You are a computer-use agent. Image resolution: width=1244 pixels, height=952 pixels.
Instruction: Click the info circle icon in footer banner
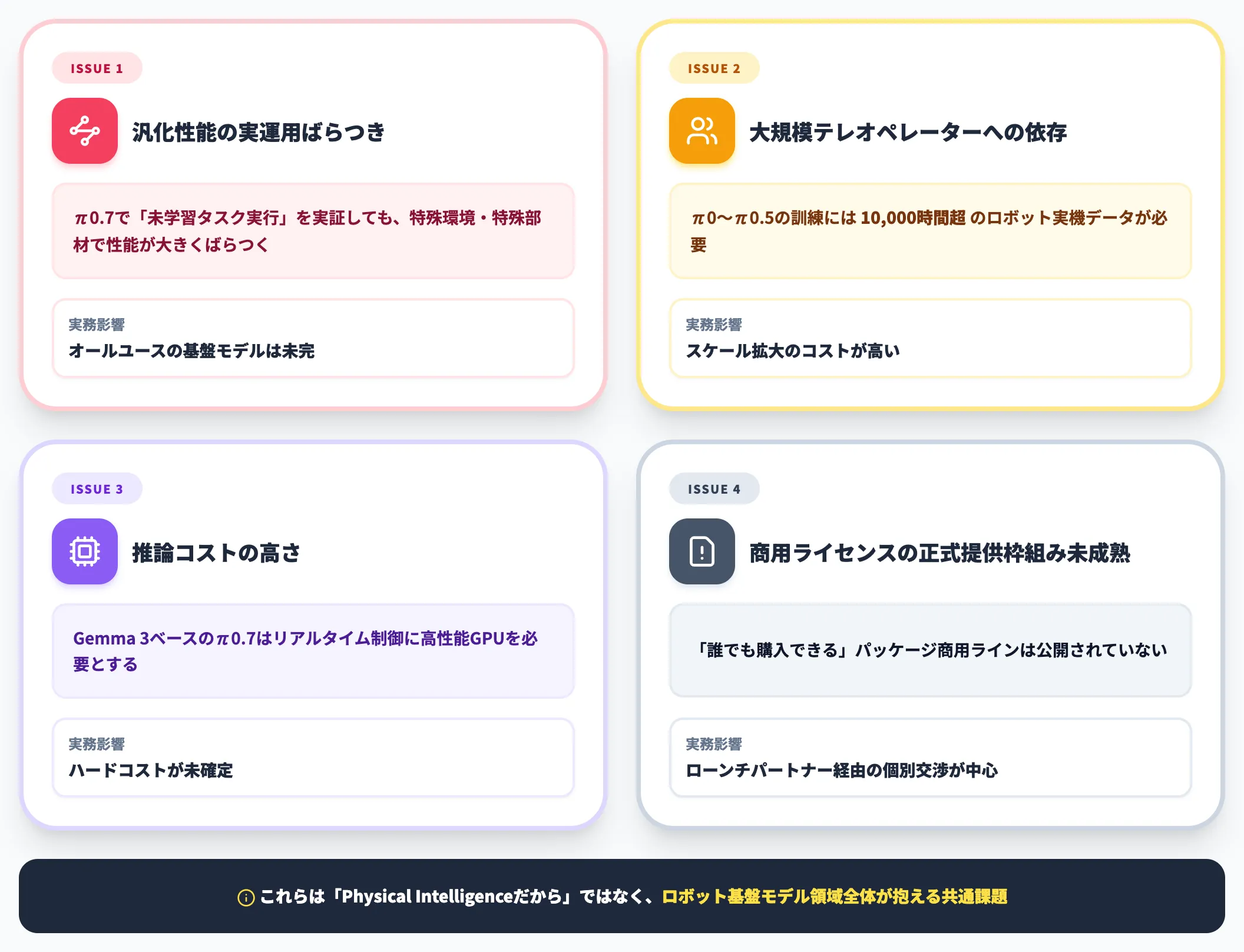pos(246,897)
